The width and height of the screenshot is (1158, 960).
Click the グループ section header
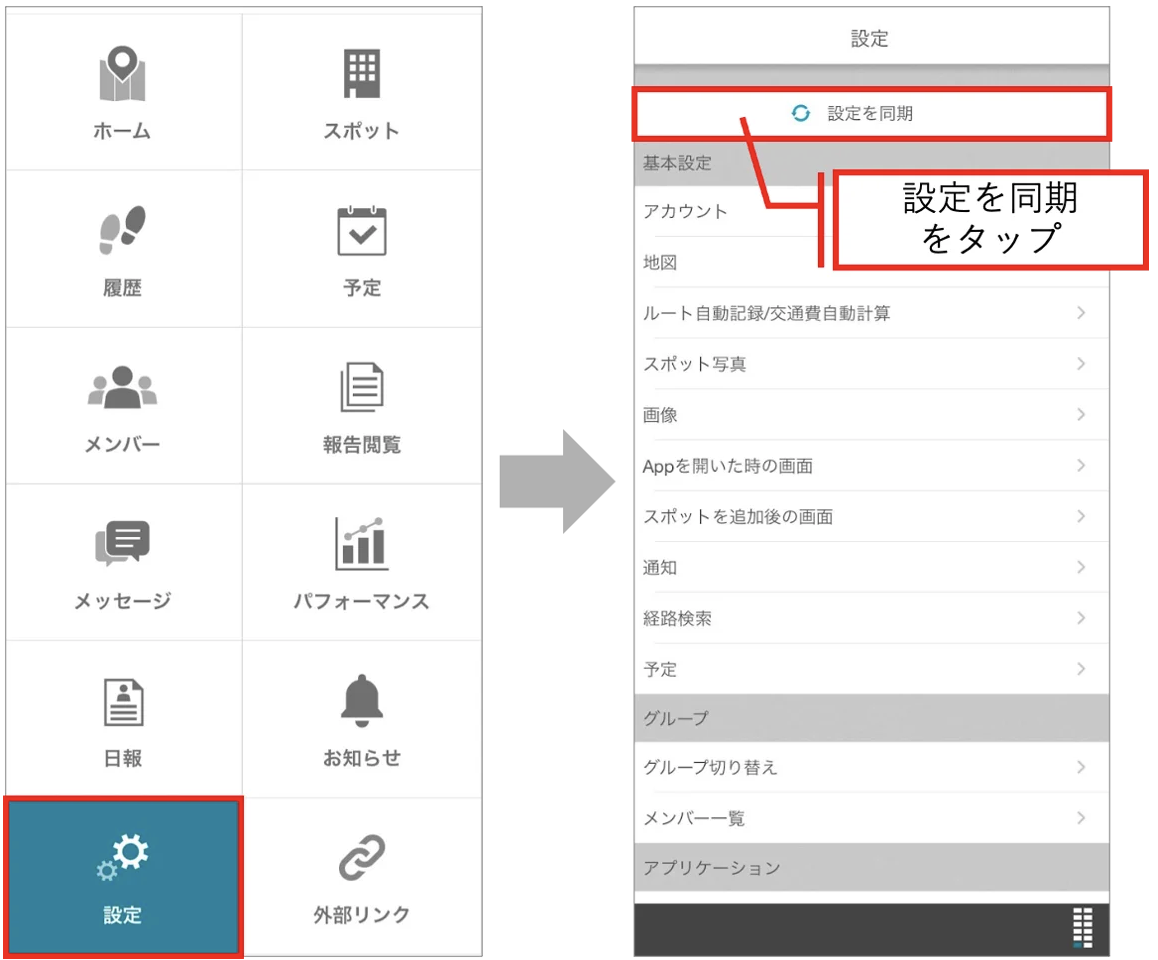871,719
